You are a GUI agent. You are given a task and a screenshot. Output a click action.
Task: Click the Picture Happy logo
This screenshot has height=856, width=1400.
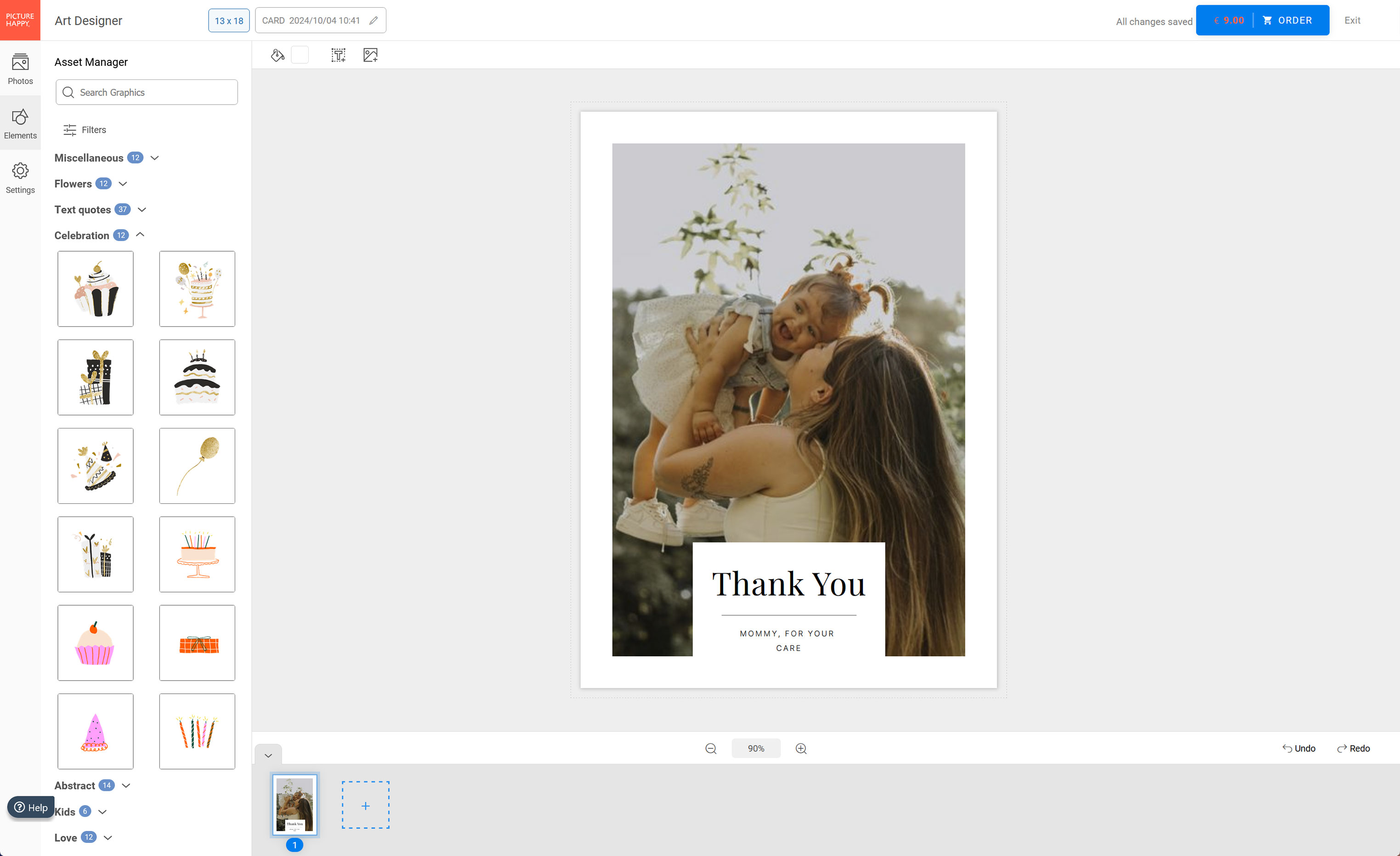click(20, 20)
